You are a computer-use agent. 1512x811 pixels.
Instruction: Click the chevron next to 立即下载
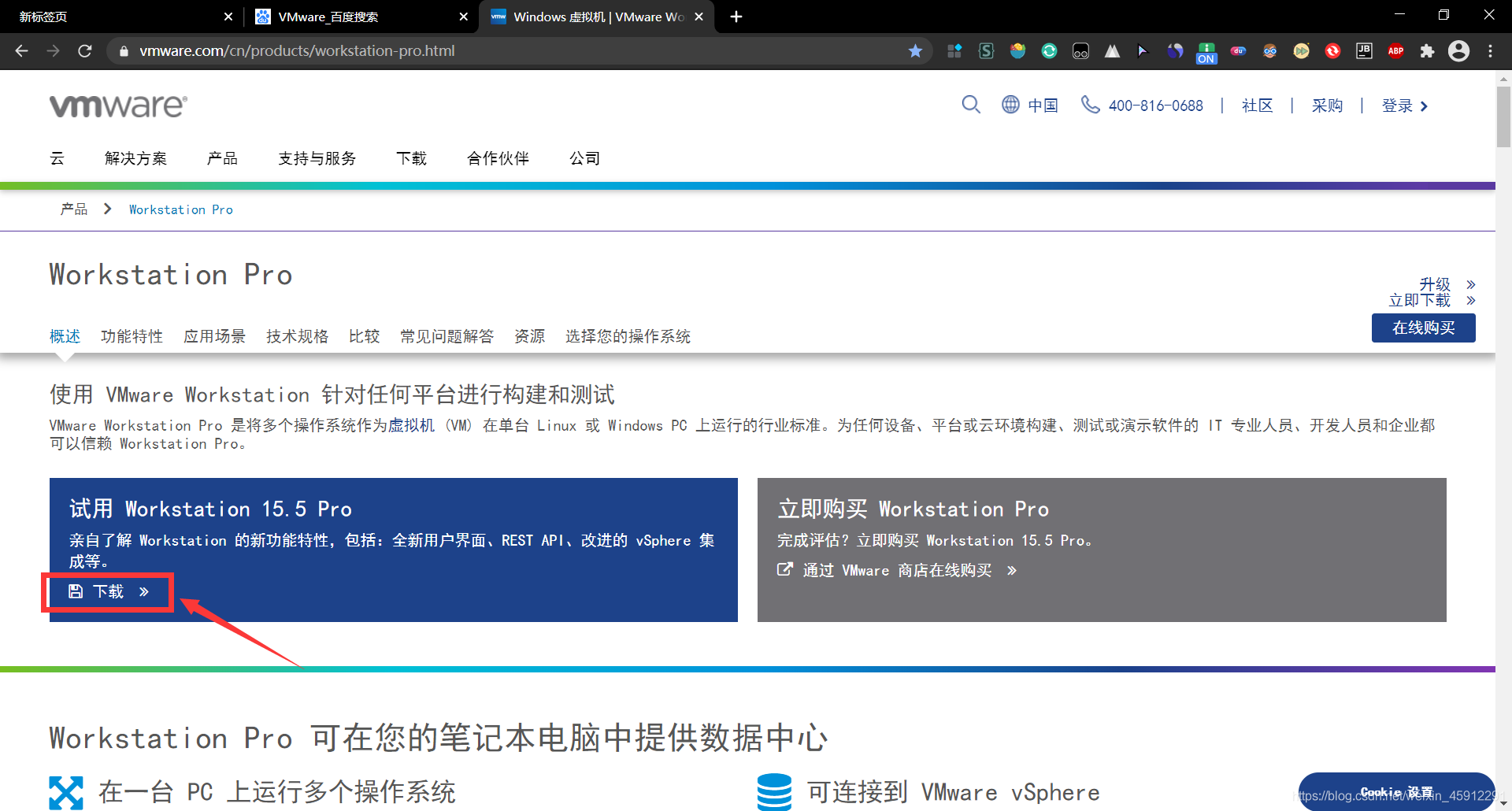coord(1470,300)
